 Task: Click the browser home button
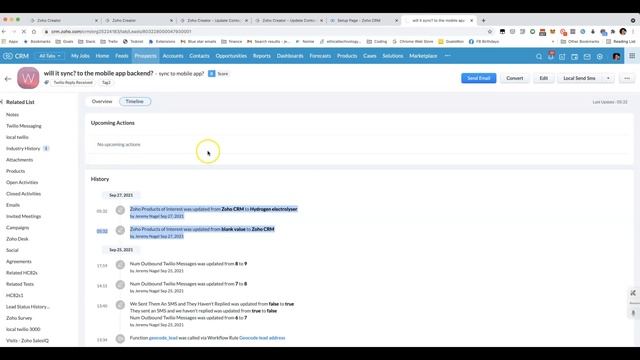pos(34,31)
